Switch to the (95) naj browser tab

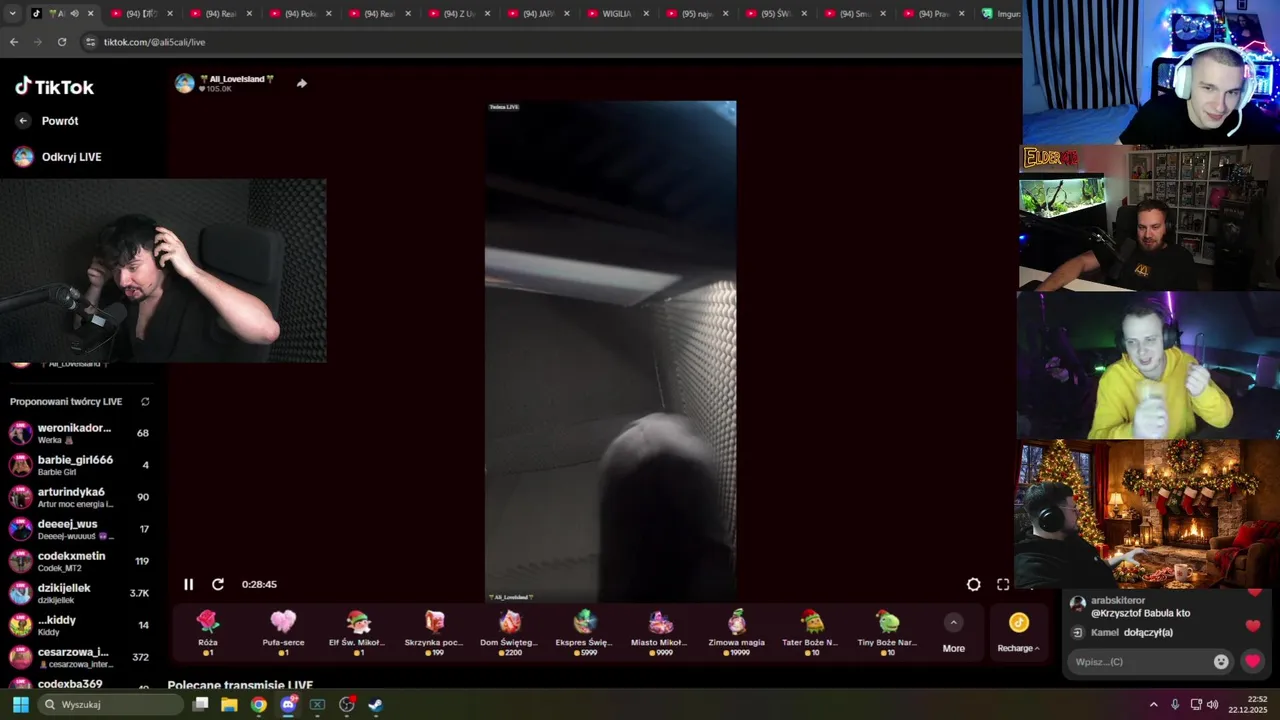pos(696,14)
